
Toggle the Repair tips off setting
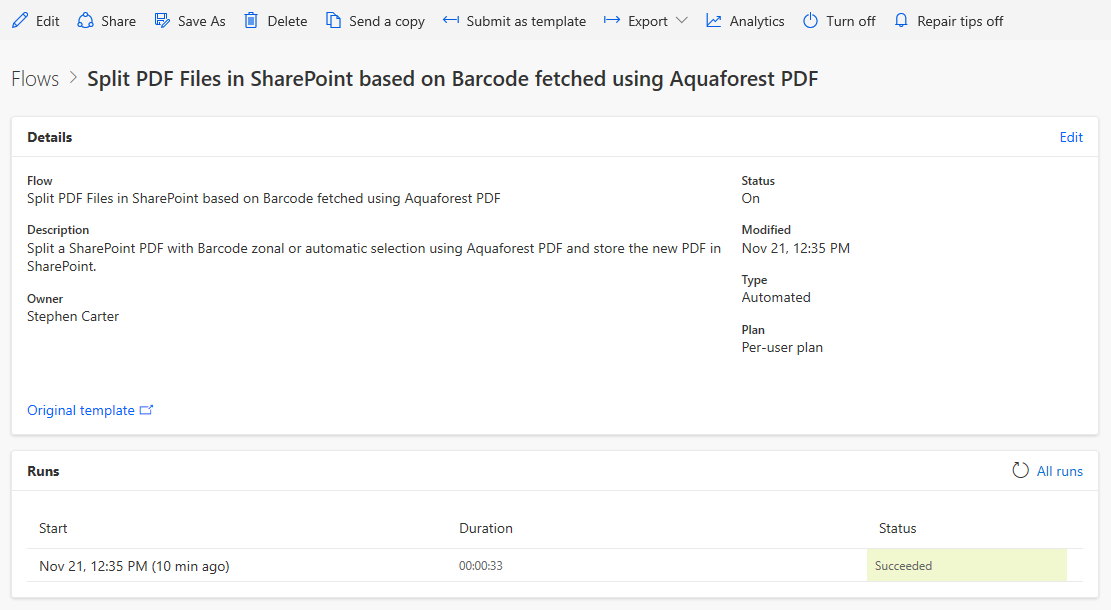(x=960, y=21)
